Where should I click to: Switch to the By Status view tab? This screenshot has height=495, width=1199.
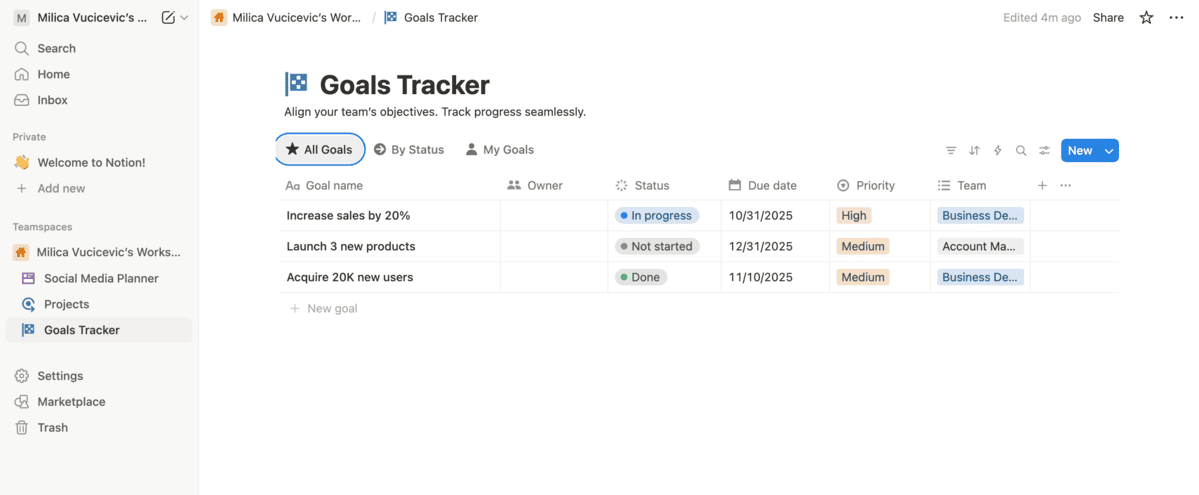click(x=409, y=150)
